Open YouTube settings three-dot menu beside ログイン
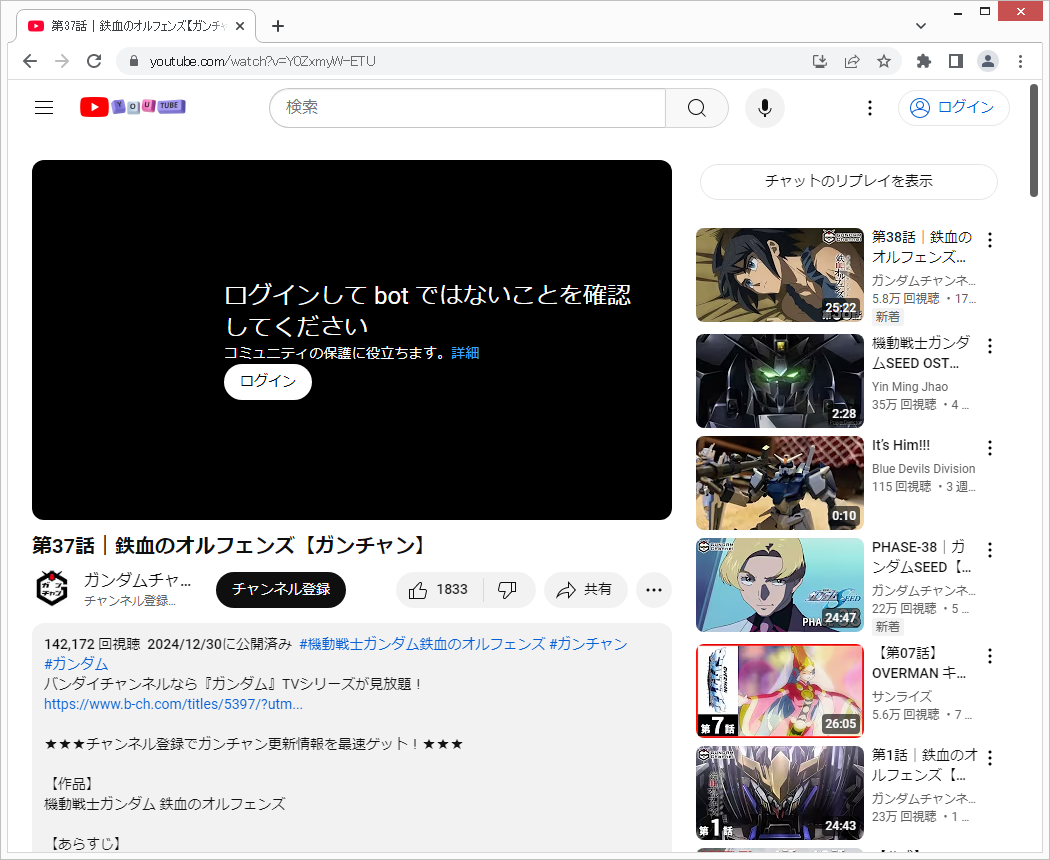This screenshot has height=860, width=1050. click(869, 108)
